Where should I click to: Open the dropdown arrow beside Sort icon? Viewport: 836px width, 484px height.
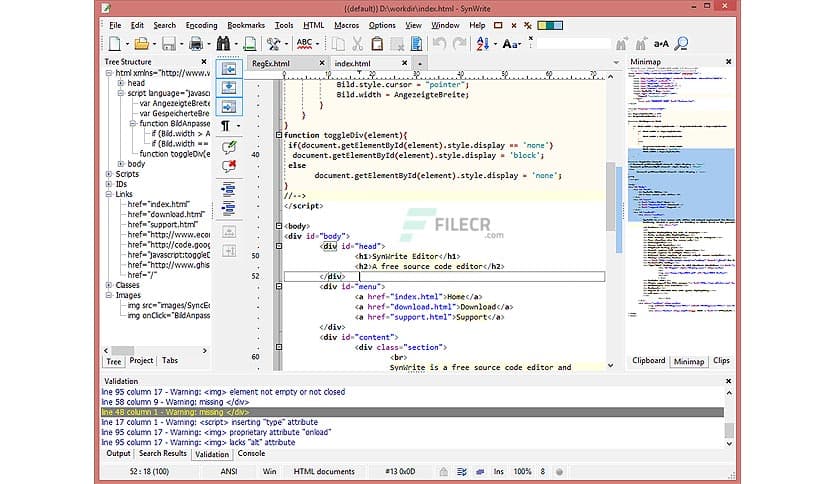495,44
